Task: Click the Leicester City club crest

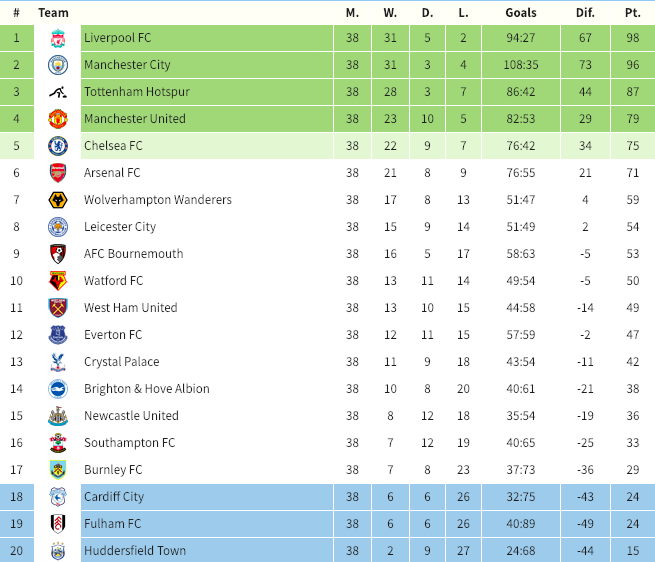Action: pyautogui.click(x=57, y=227)
